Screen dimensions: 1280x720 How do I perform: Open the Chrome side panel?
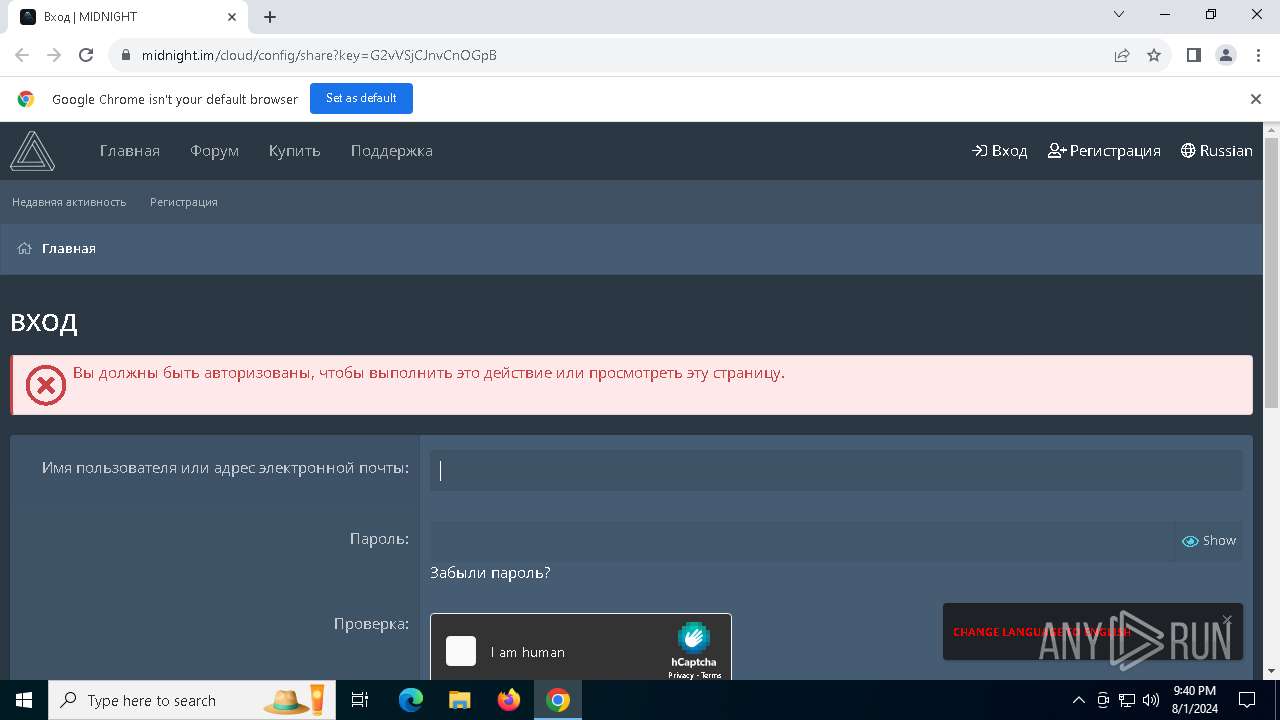click(x=1193, y=55)
